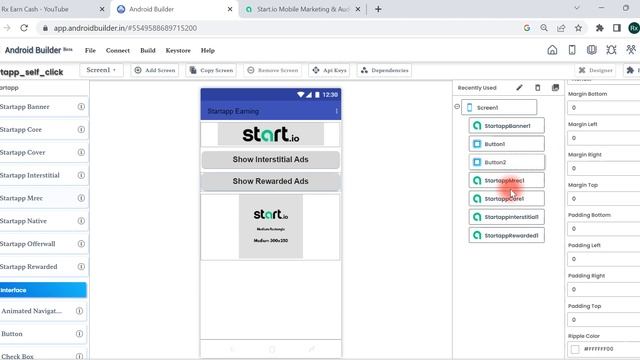640x360 pixels.
Task: Open the Keystore menu
Action: [x=178, y=50]
